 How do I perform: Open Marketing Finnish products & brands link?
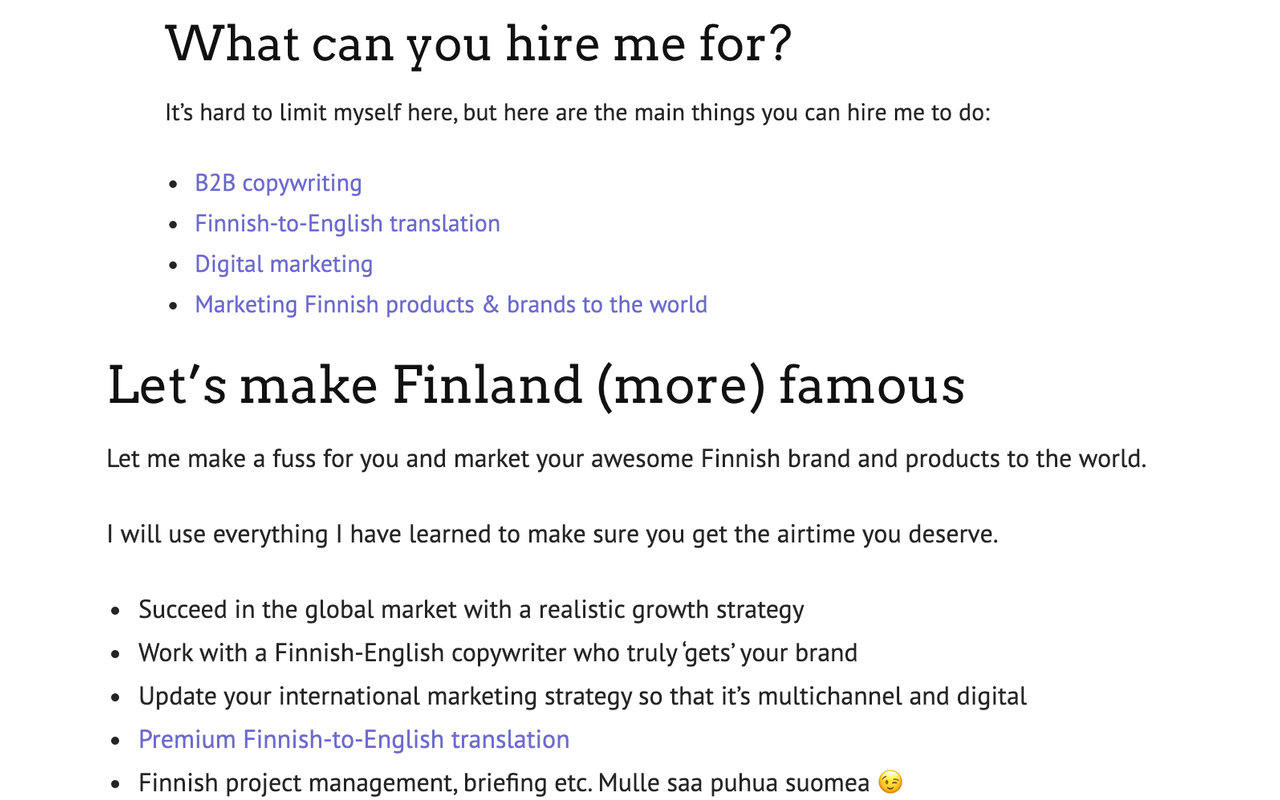[451, 304]
